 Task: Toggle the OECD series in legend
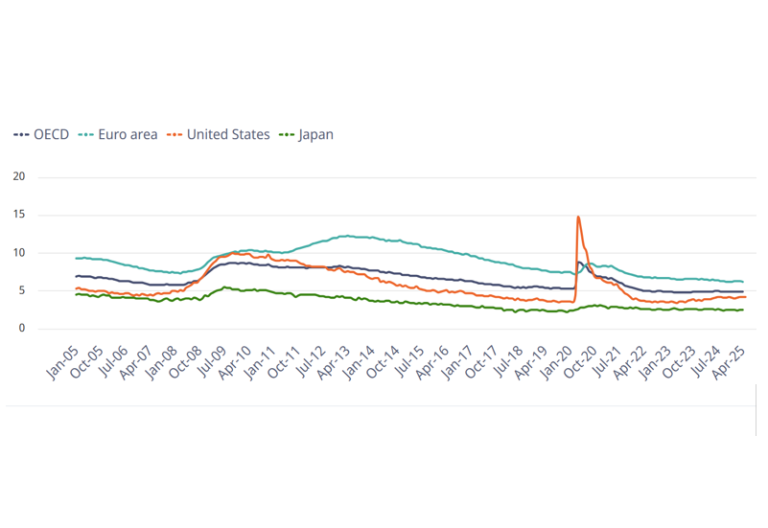(50, 135)
